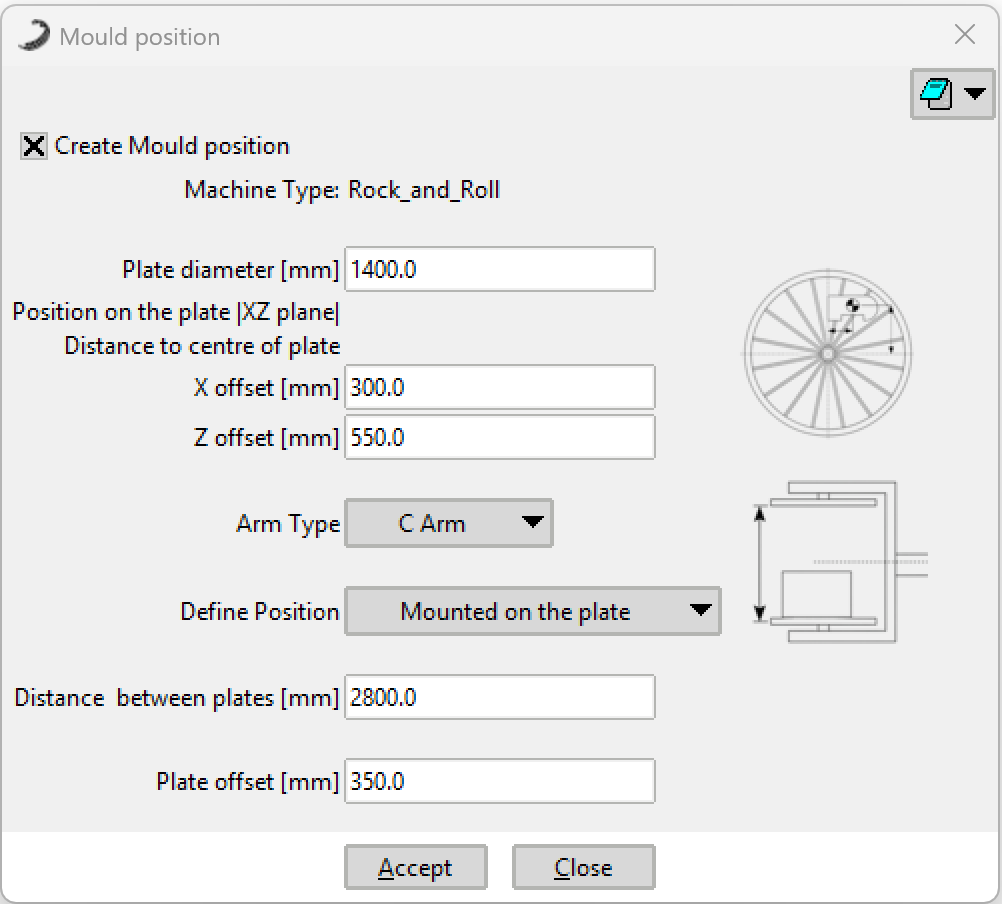Open the Arm Type dropdown
The width and height of the screenshot is (1002, 904).
[449, 523]
